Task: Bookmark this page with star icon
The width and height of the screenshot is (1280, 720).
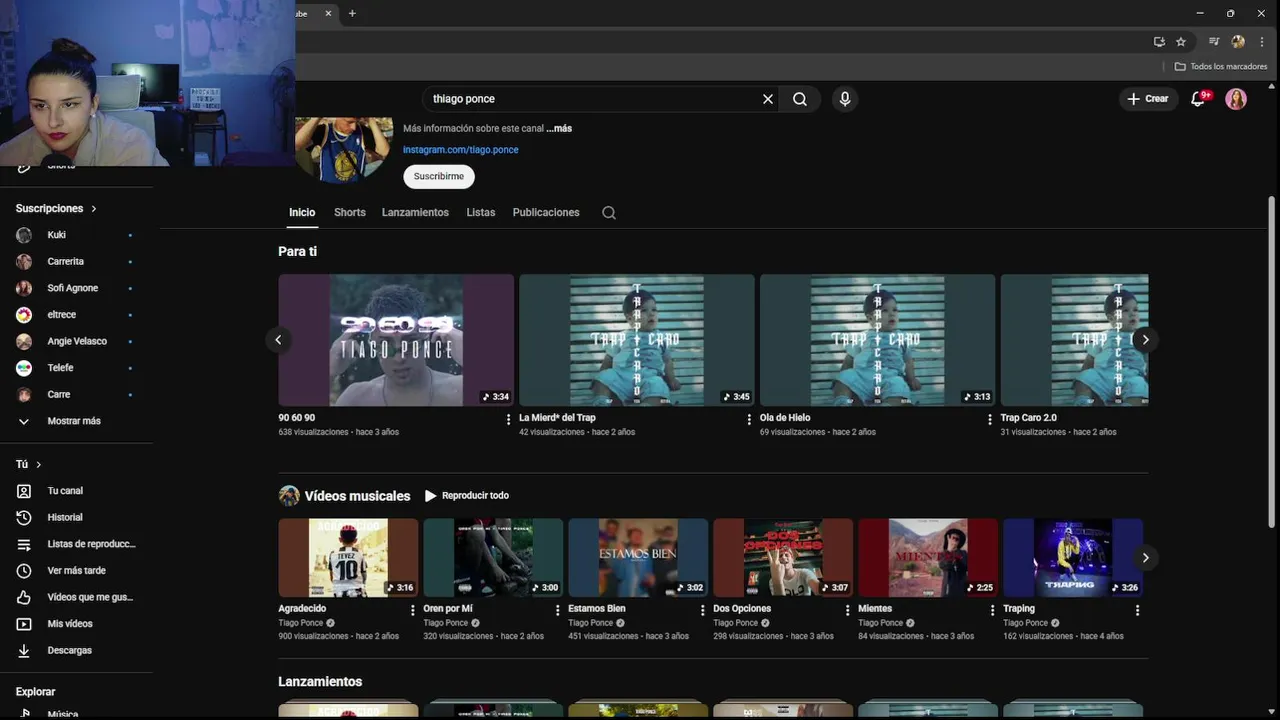Action: coord(1181,42)
